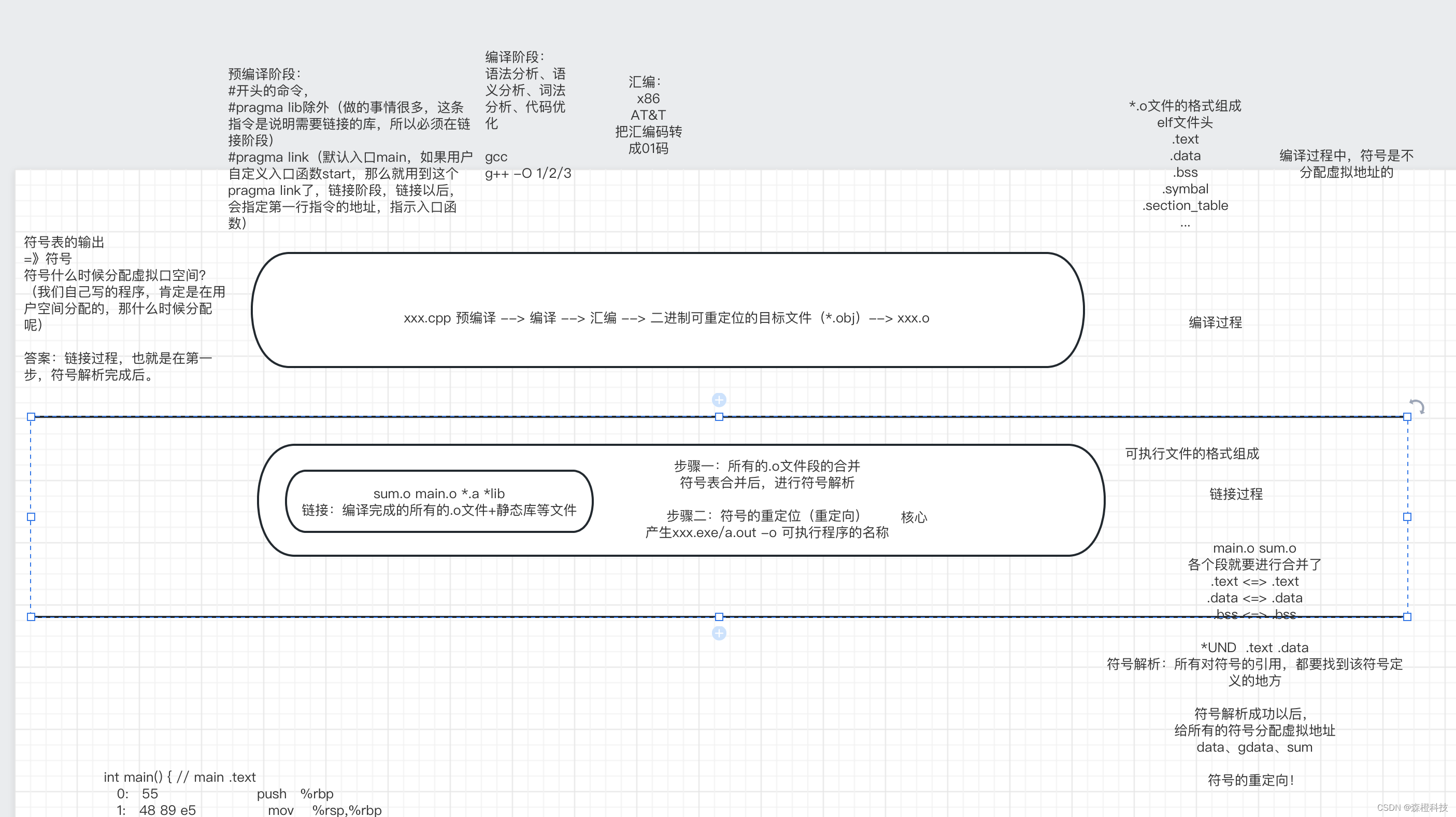Click the 预编译阶段 text block
The image size is (1456, 817).
tap(348, 148)
